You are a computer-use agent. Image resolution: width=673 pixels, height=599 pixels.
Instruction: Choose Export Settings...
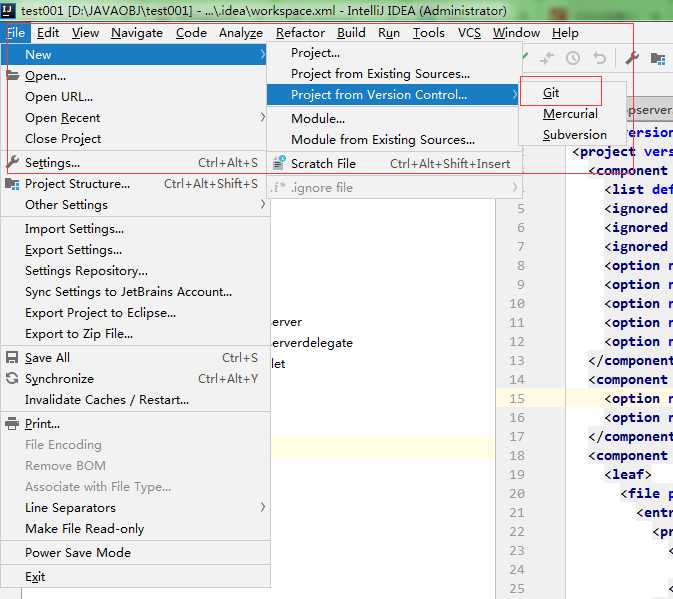pos(73,250)
